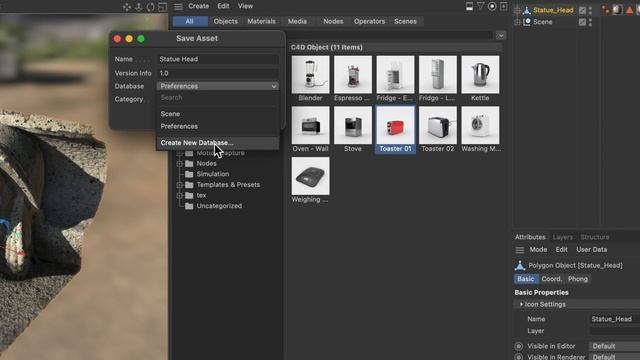
Task: Switch to the Objects filter tab
Action: pos(225,21)
